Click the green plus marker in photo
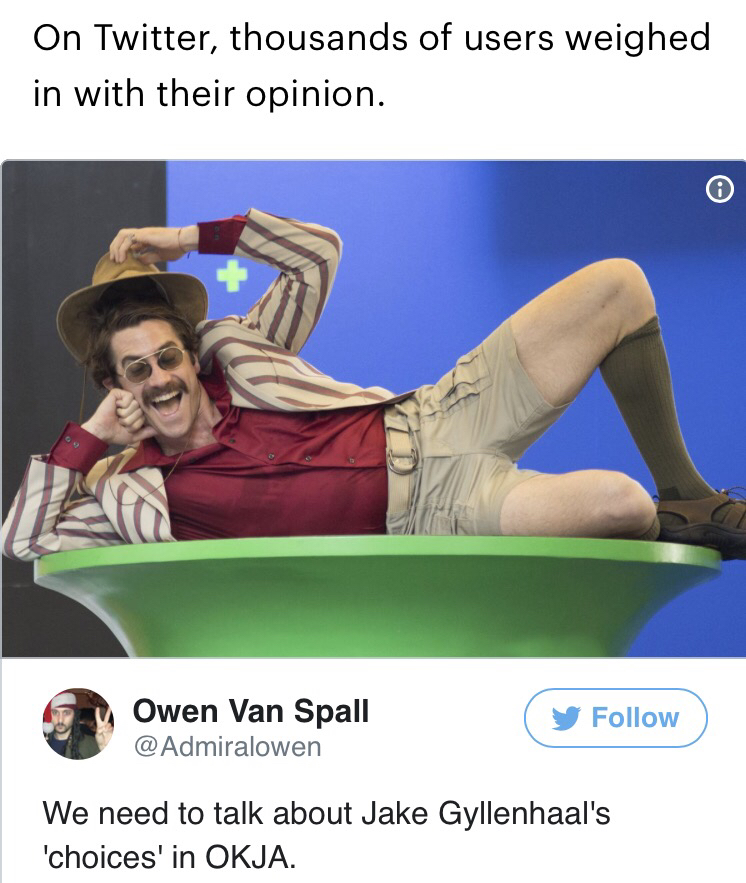The width and height of the screenshot is (746, 883). pyautogui.click(x=232, y=275)
